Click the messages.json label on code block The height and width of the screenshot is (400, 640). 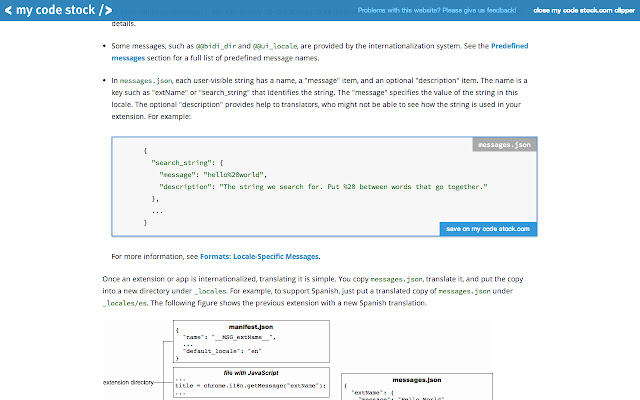(503, 145)
